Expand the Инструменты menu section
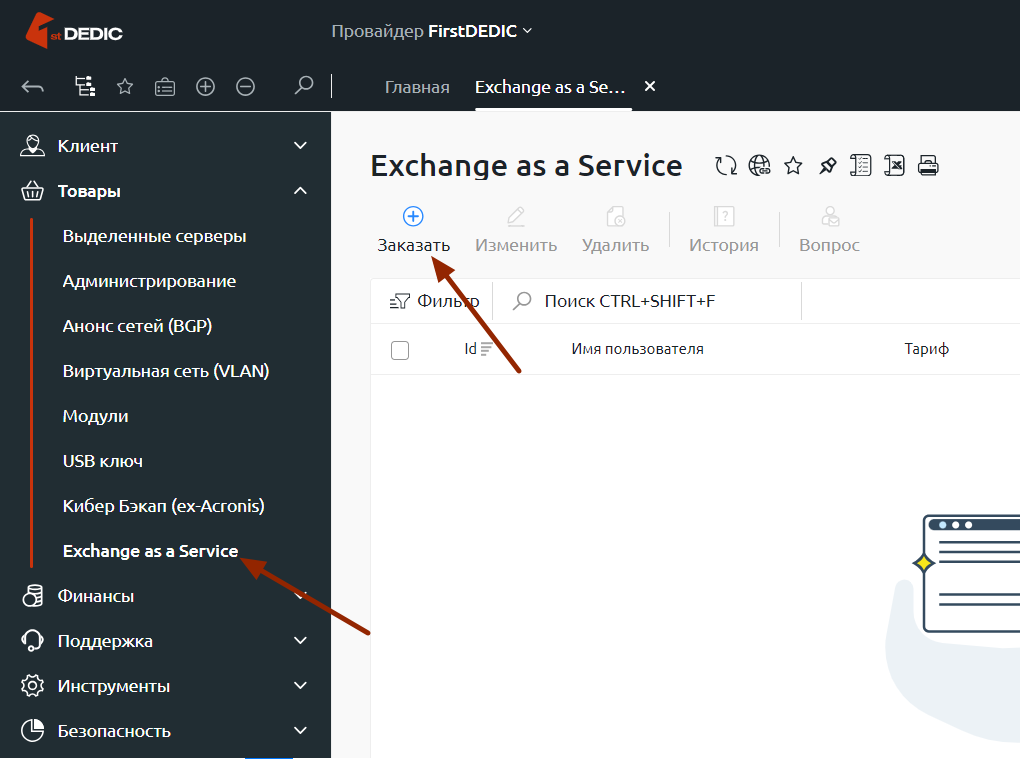This screenshot has height=759, width=1020. pyautogui.click(x=165, y=686)
